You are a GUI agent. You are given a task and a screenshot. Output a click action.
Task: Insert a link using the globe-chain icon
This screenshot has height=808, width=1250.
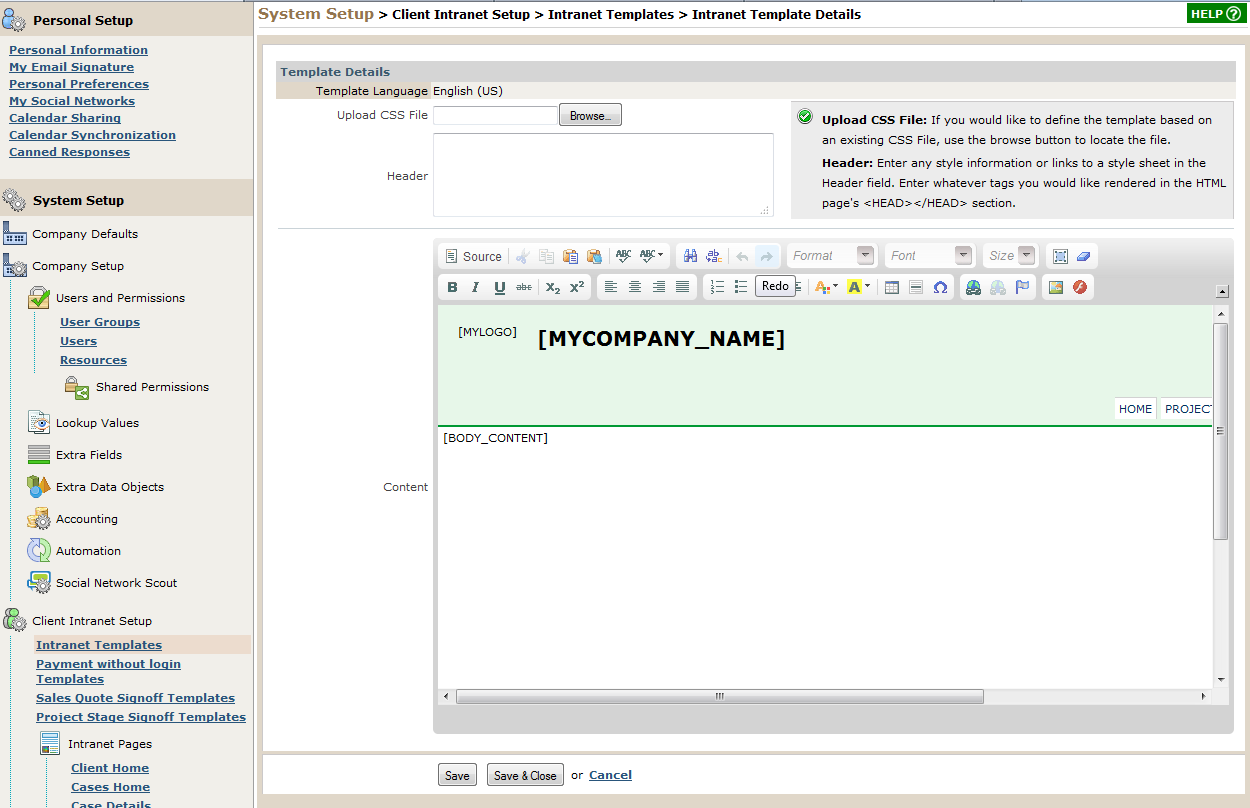click(x=974, y=287)
